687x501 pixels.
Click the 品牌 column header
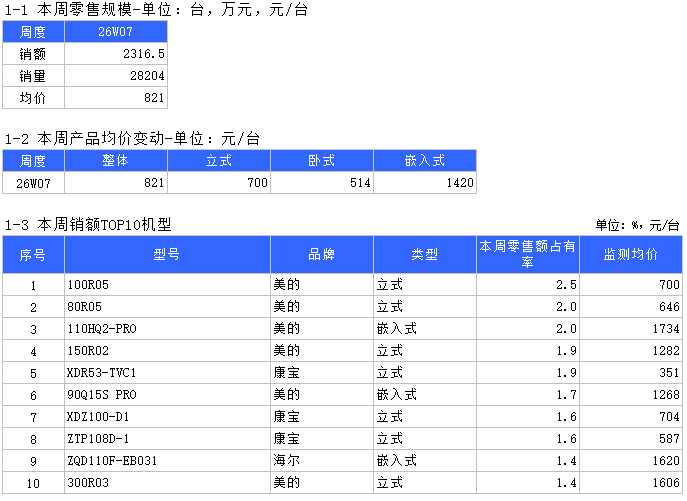click(x=322, y=255)
